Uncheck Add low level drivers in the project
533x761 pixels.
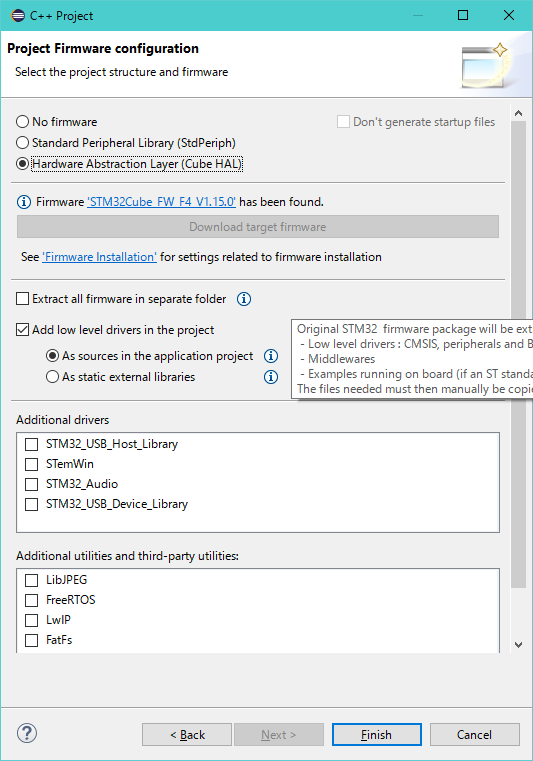point(22,330)
